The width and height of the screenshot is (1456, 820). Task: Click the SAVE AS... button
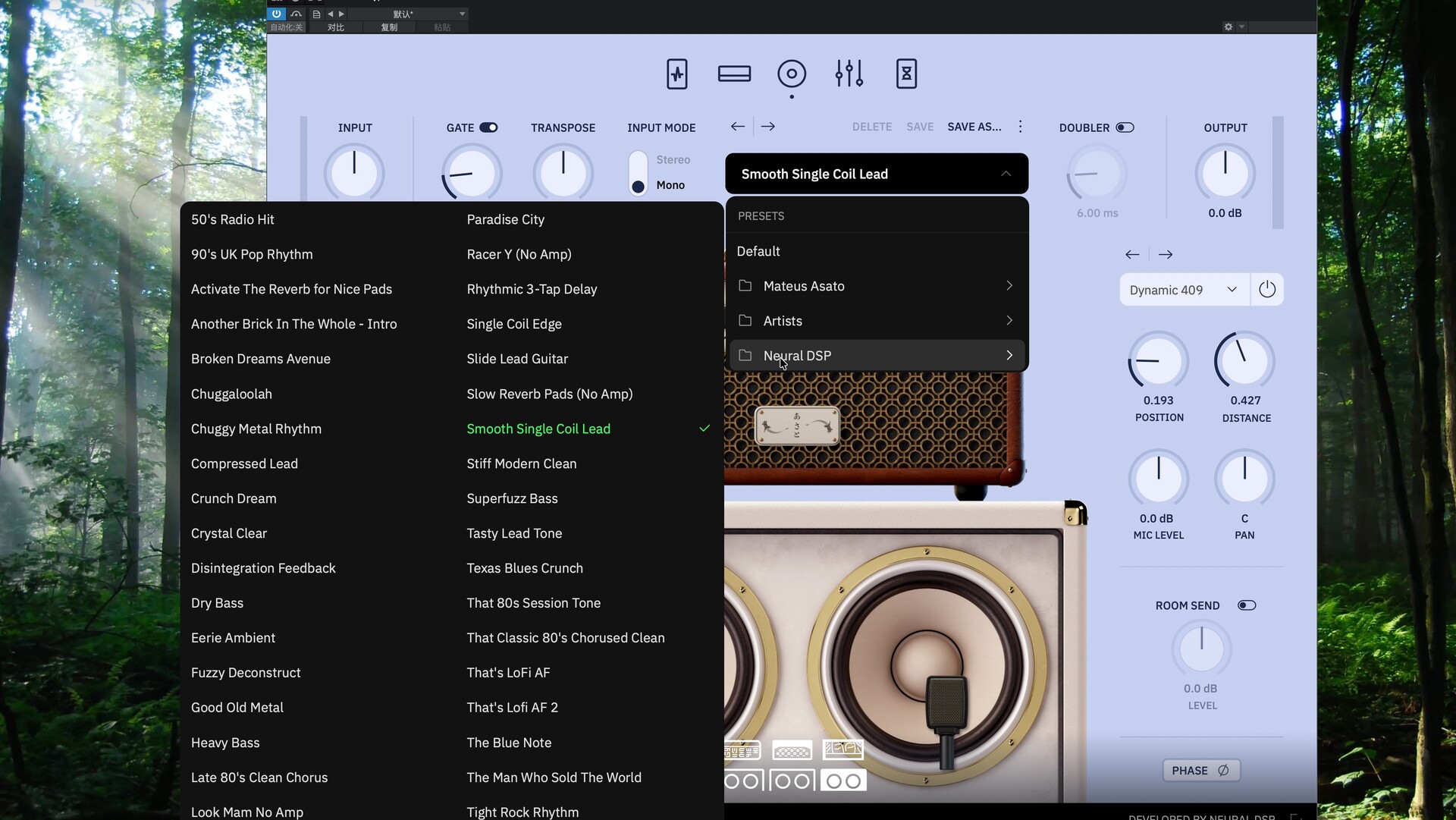[974, 127]
